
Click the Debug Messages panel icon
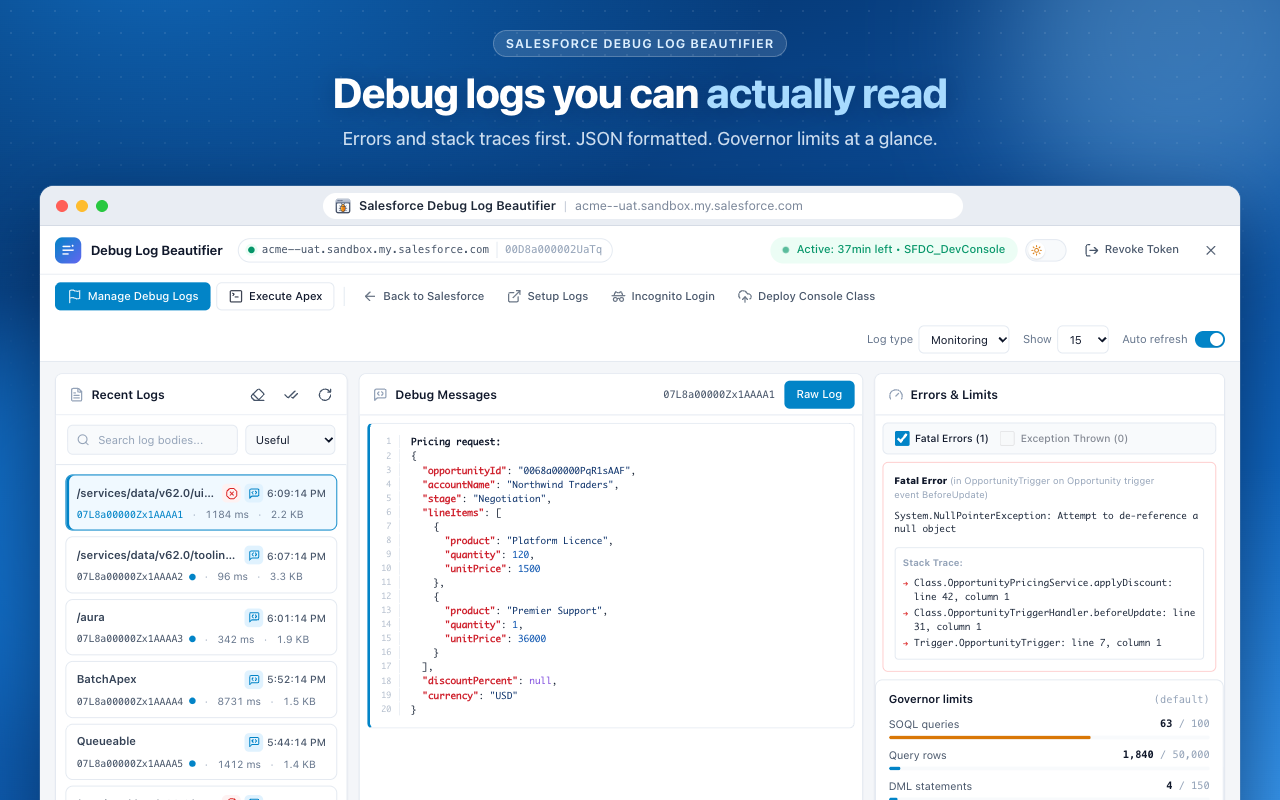pyautogui.click(x=380, y=395)
